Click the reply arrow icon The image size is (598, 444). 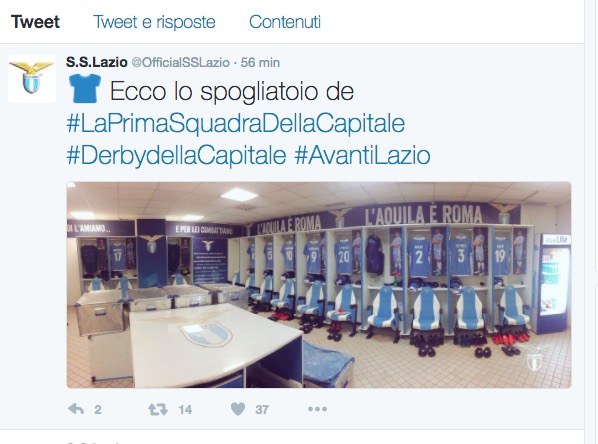click(x=76, y=409)
